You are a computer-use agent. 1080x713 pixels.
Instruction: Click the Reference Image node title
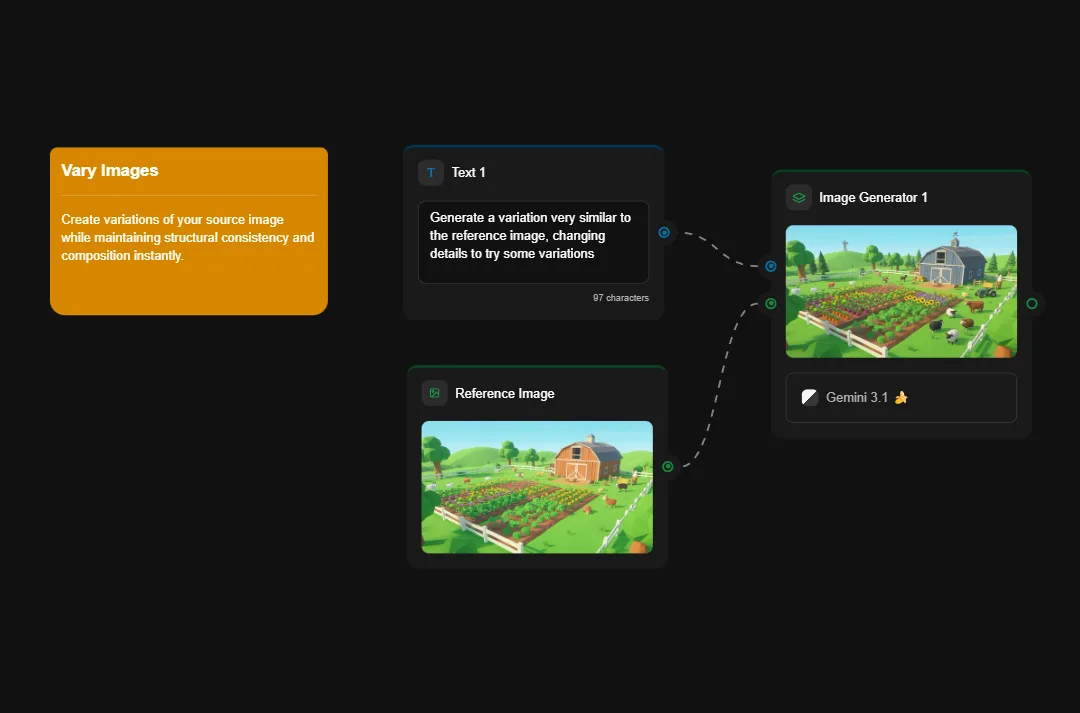pos(505,393)
